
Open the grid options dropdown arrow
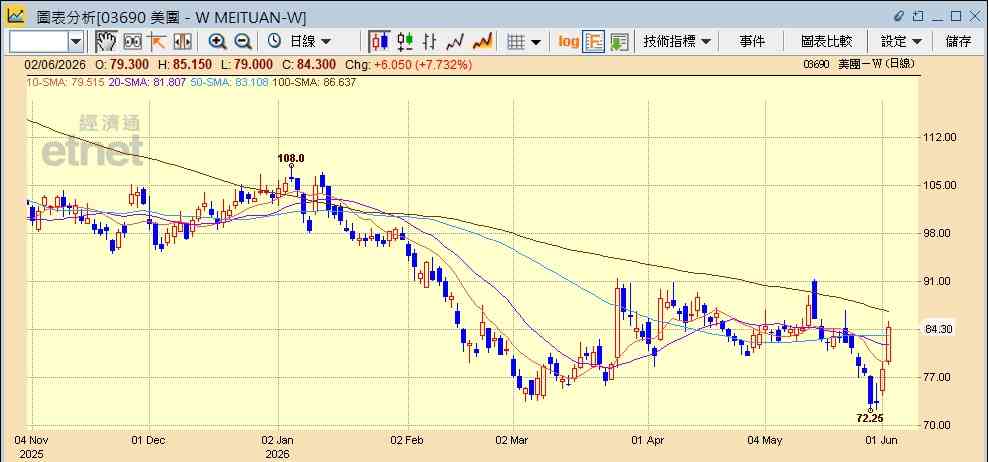click(x=535, y=42)
